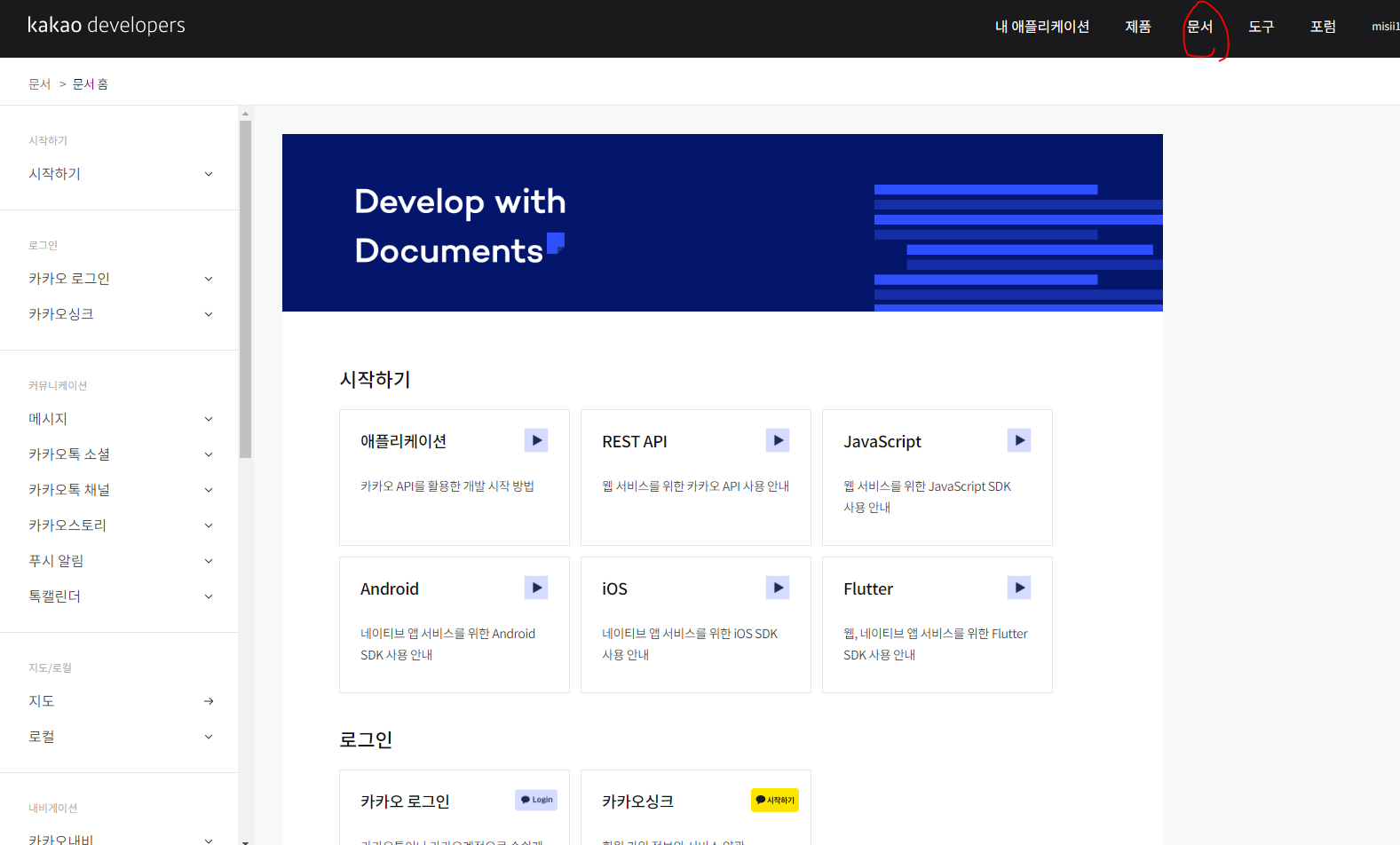Open 카카오 로그인 card title
Image resolution: width=1400 pixels, height=845 pixels.
coord(405,802)
